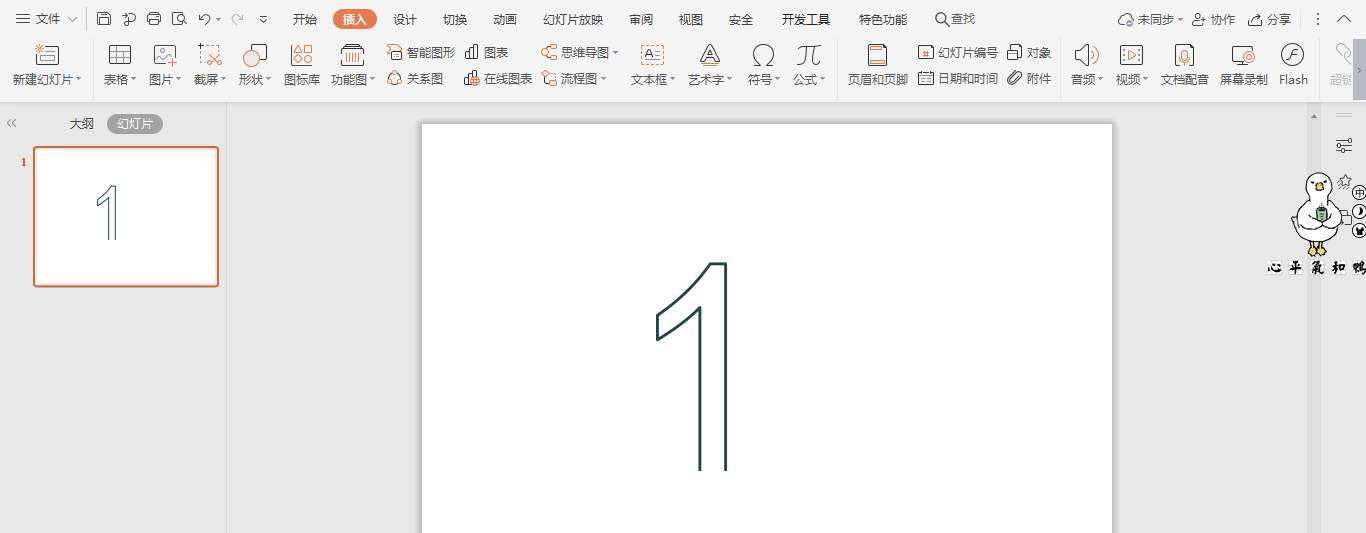Switch to the 安全 security tab

(x=741, y=19)
